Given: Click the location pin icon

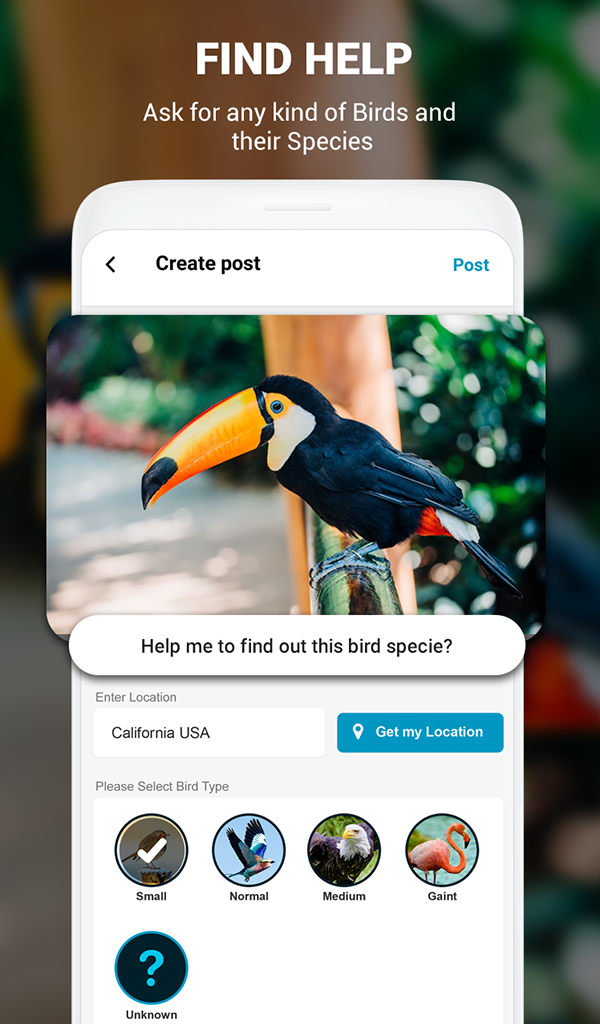Looking at the screenshot, I should 358,731.
